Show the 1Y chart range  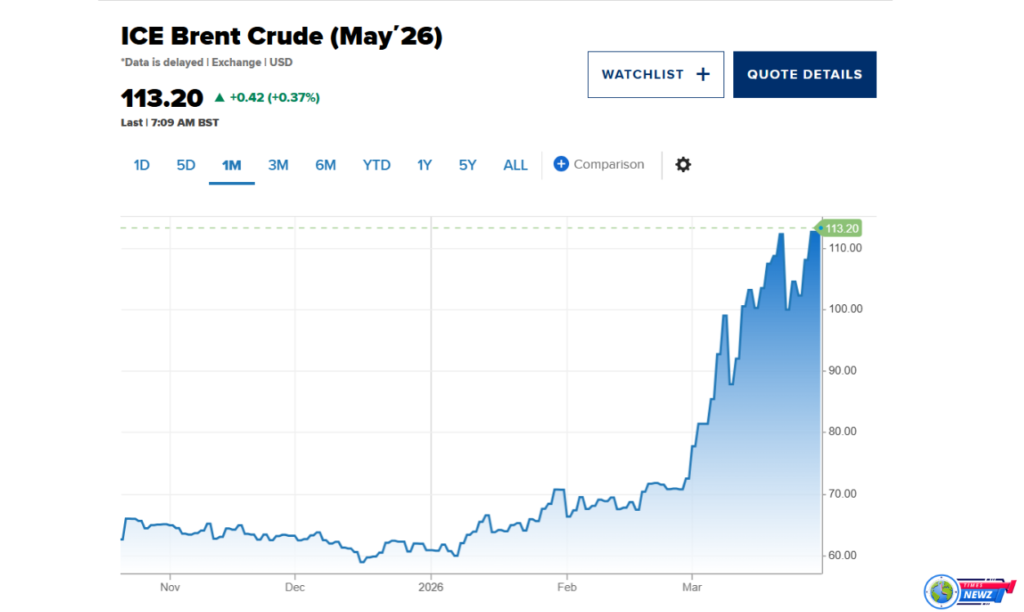424,165
